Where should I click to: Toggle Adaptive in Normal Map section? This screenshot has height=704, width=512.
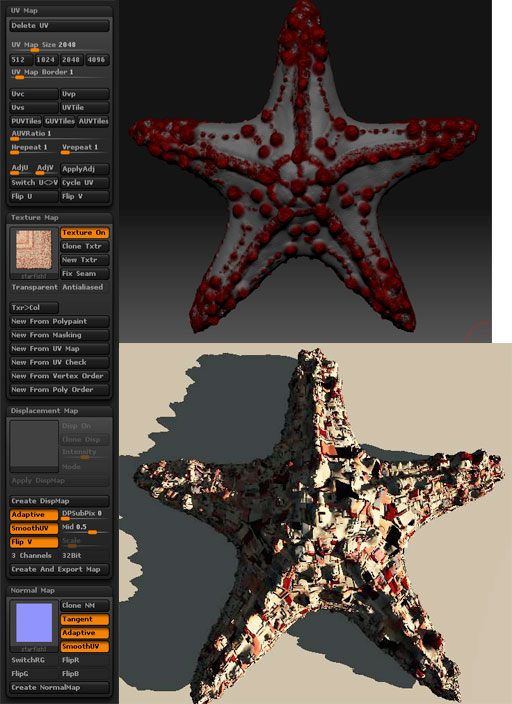tap(84, 633)
